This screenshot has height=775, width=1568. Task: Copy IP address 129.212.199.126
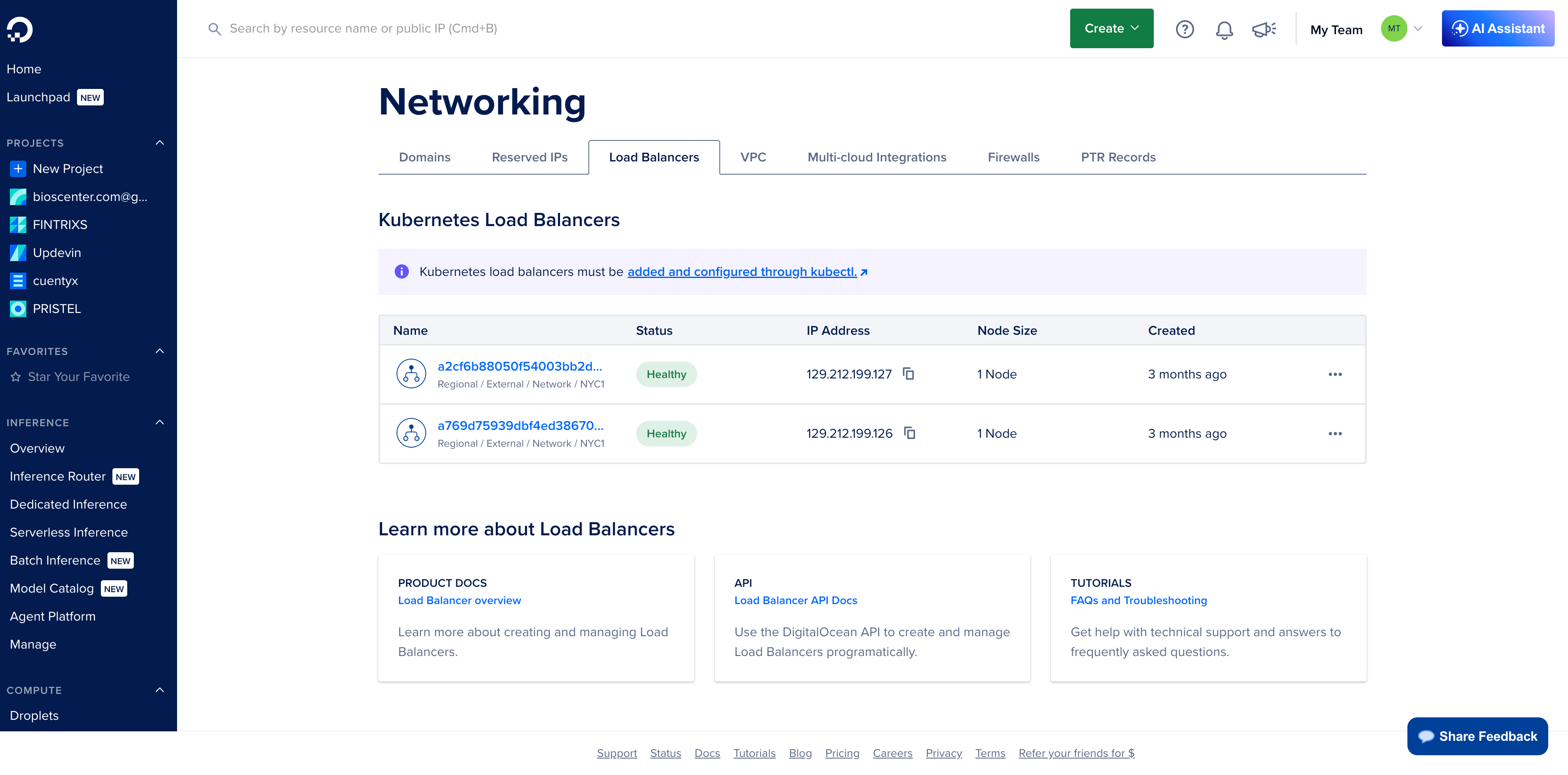coord(910,433)
